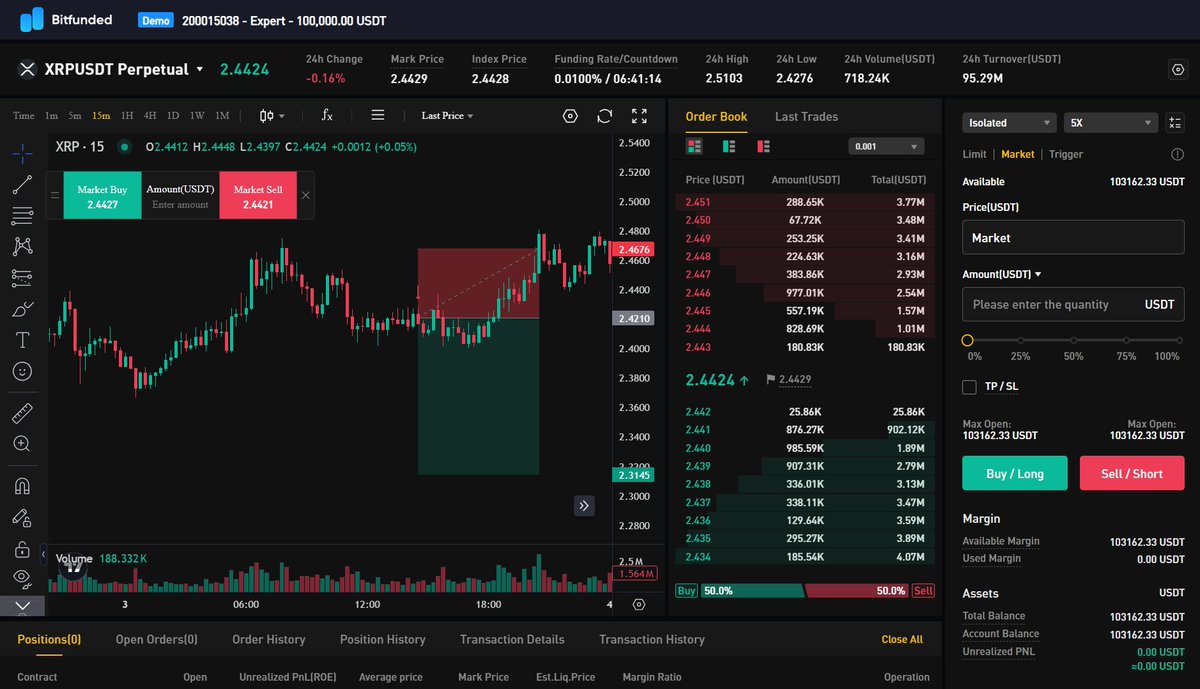This screenshot has height=689, width=1200.
Task: Focus the chart Enter amount field
Action: tap(180, 204)
